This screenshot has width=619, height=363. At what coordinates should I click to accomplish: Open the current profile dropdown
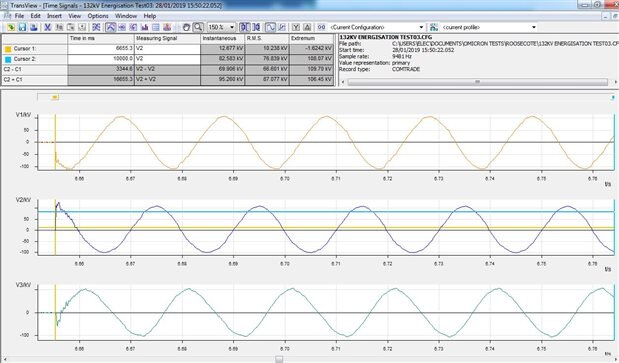[534, 27]
